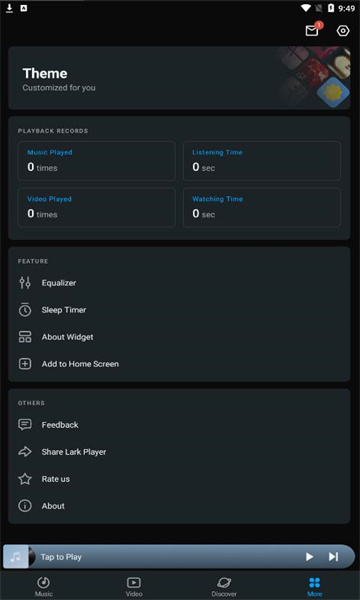The width and height of the screenshot is (360, 600).
Task: Tap the Rate us star icon
Action: click(x=25, y=479)
